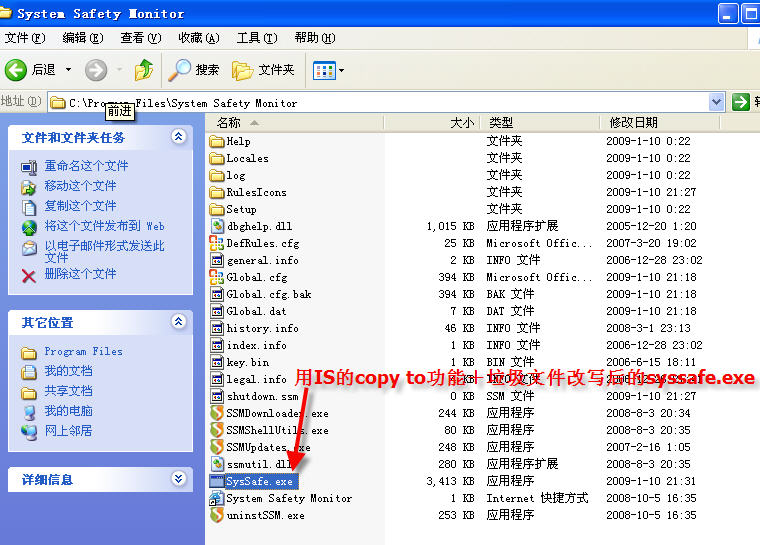
Task: Open the Forward button history dropdown
Action: (x=119, y=70)
